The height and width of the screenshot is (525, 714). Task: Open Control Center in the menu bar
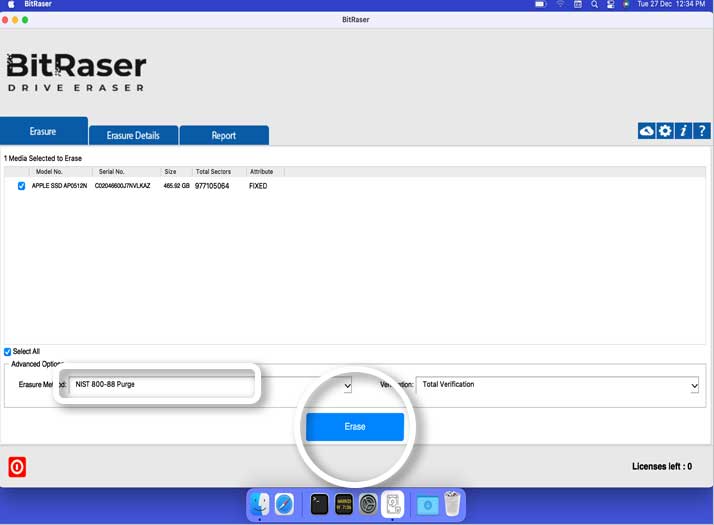pyautogui.click(x=611, y=4)
